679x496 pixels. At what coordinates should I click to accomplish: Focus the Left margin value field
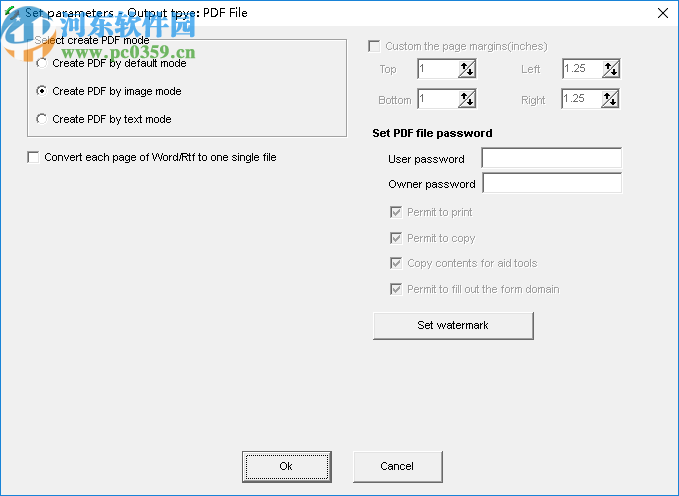[582, 69]
